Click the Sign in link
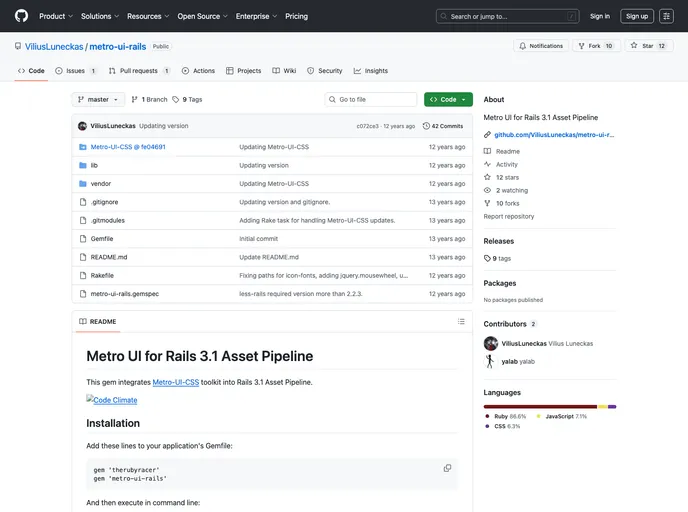The image size is (688, 512). coord(600,16)
